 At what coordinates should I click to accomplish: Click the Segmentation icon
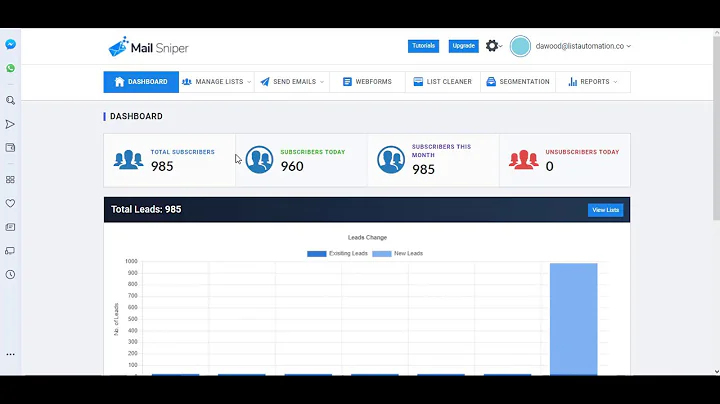click(491, 82)
